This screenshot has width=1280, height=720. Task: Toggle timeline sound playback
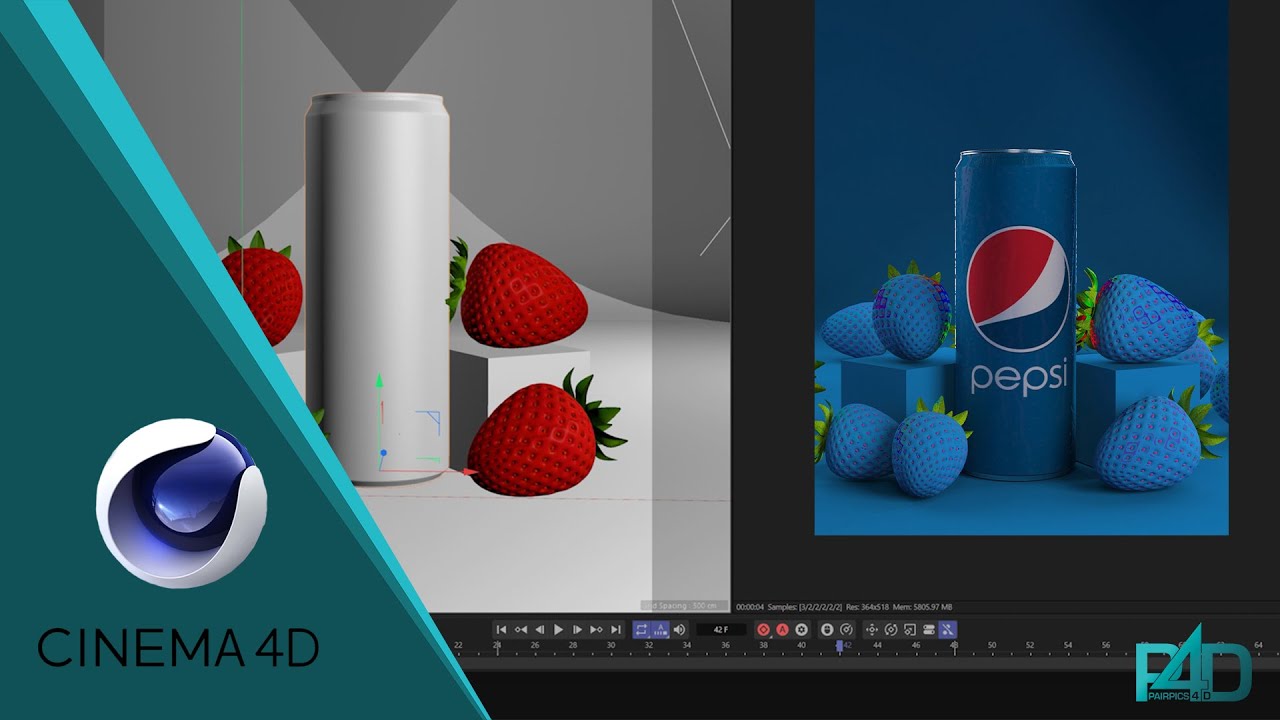click(x=679, y=630)
